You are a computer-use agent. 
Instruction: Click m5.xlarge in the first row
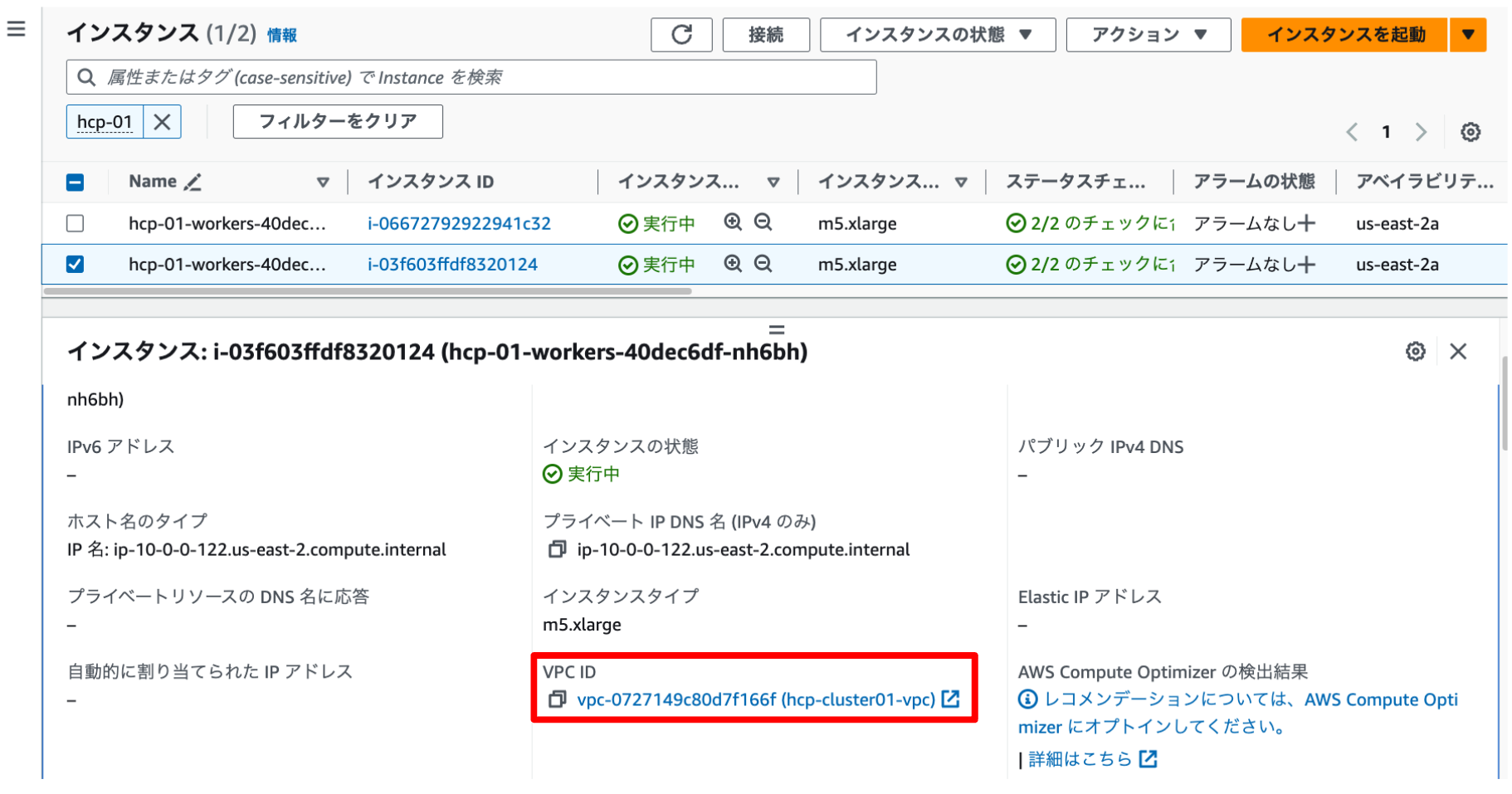[x=857, y=224]
